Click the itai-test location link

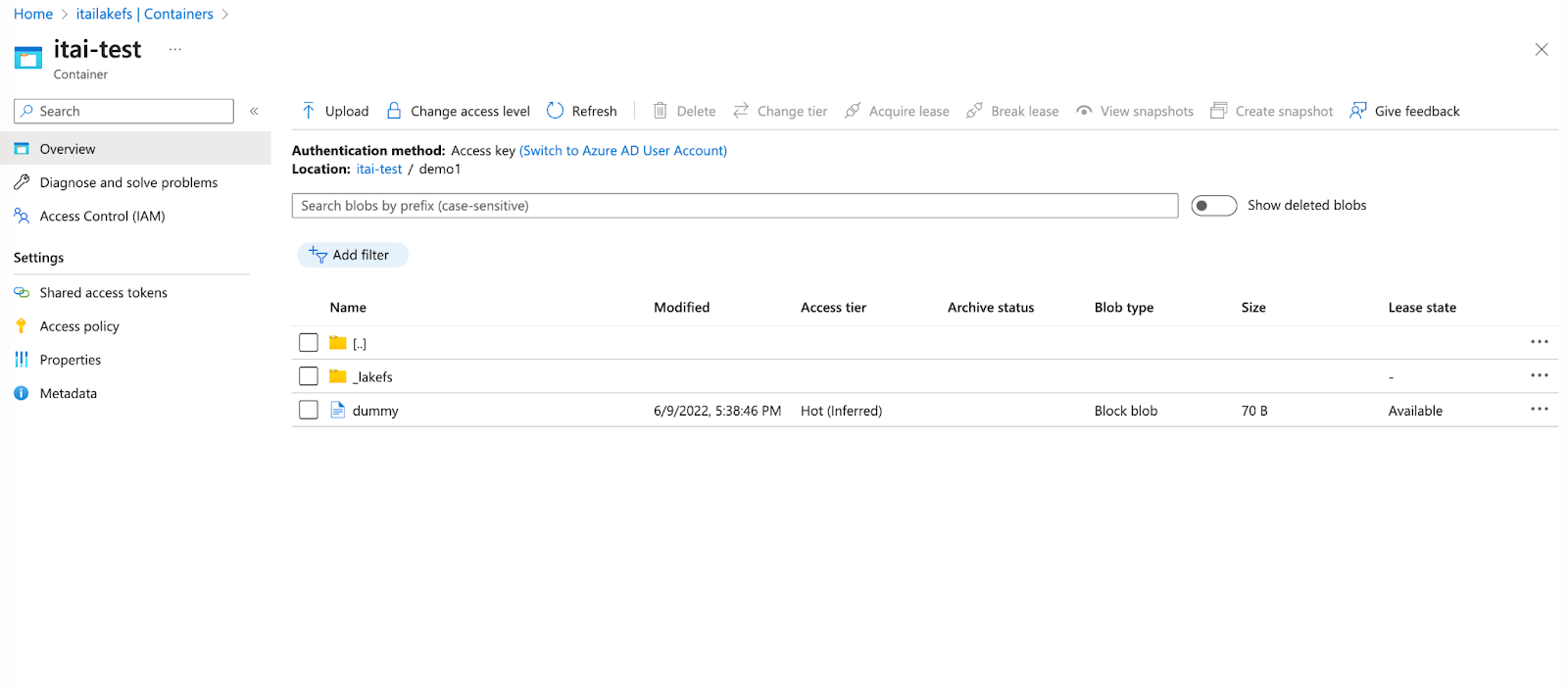379,170
